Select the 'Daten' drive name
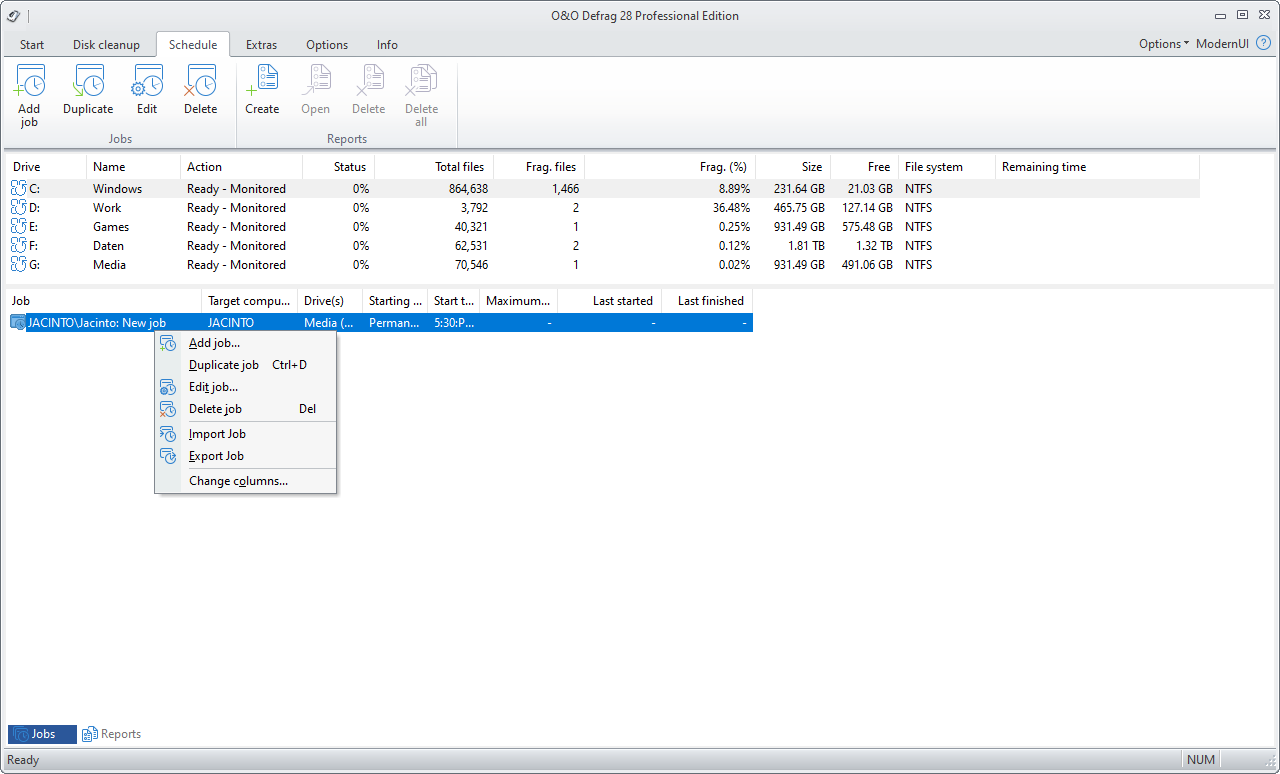The height and width of the screenshot is (774, 1280). coord(108,246)
